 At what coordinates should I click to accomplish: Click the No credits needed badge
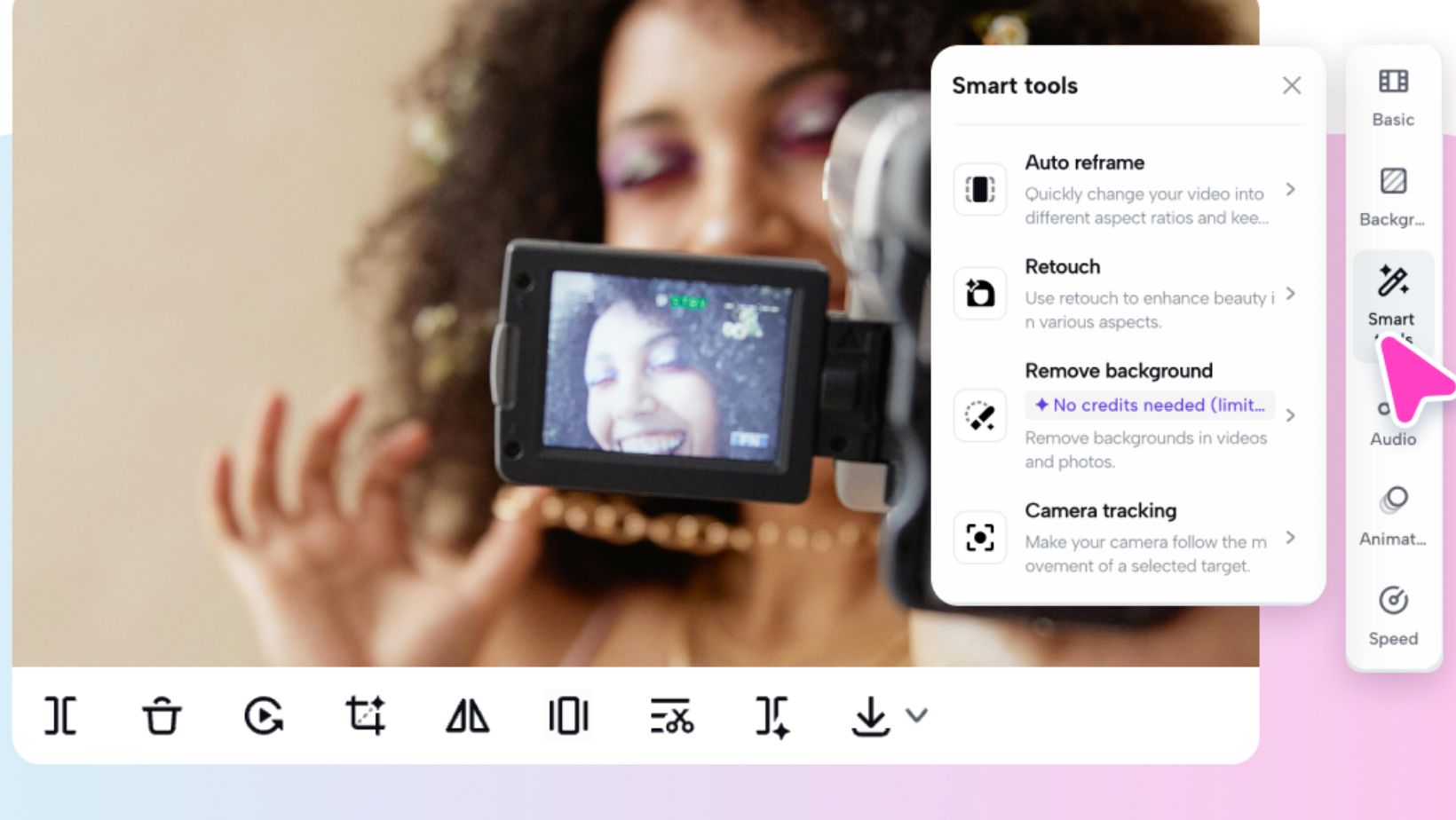pyautogui.click(x=1151, y=406)
